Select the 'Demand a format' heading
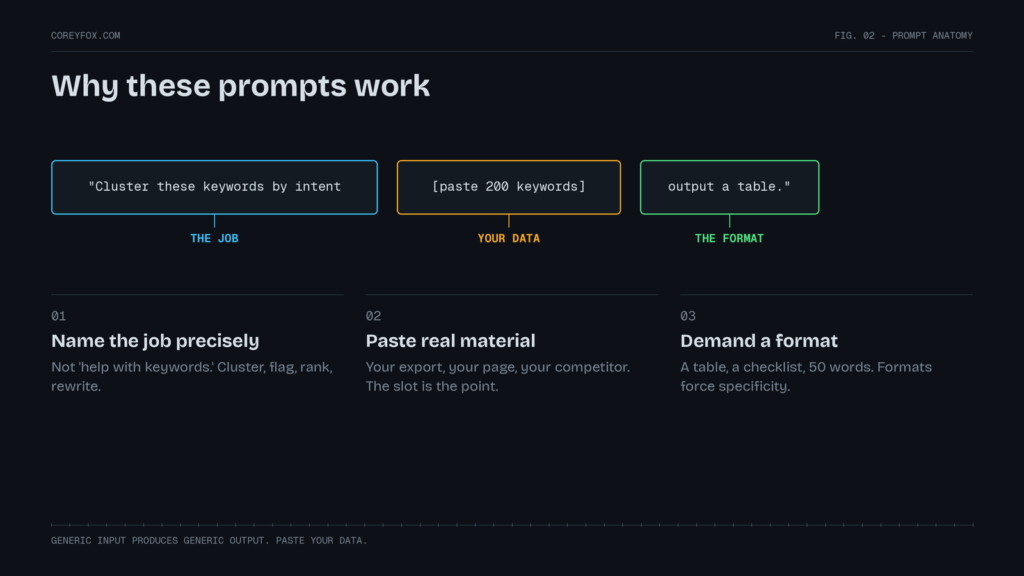This screenshot has height=576, width=1024. tap(759, 341)
